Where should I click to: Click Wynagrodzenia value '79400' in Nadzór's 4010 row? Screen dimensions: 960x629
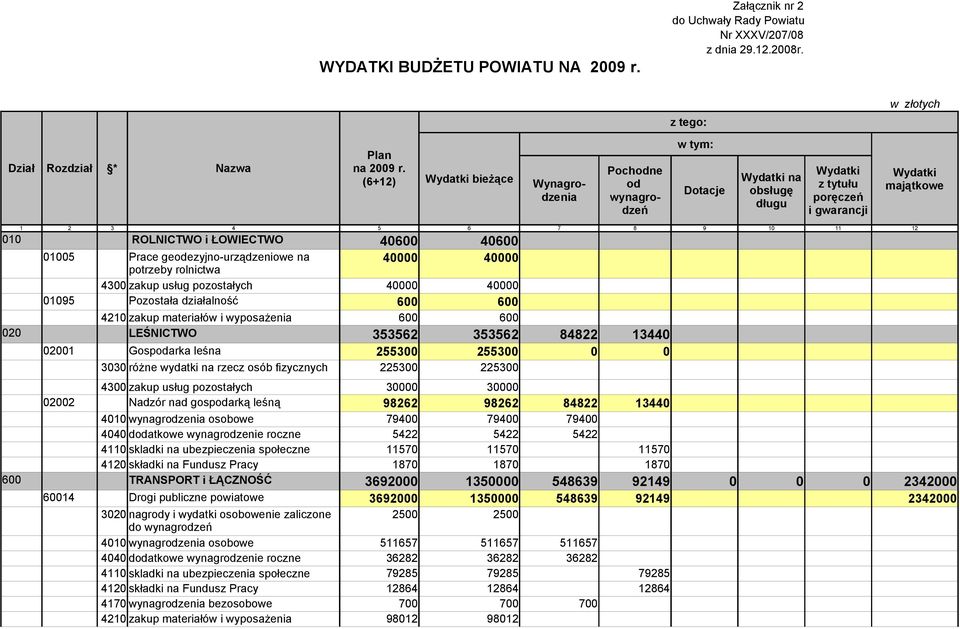[x=581, y=419]
